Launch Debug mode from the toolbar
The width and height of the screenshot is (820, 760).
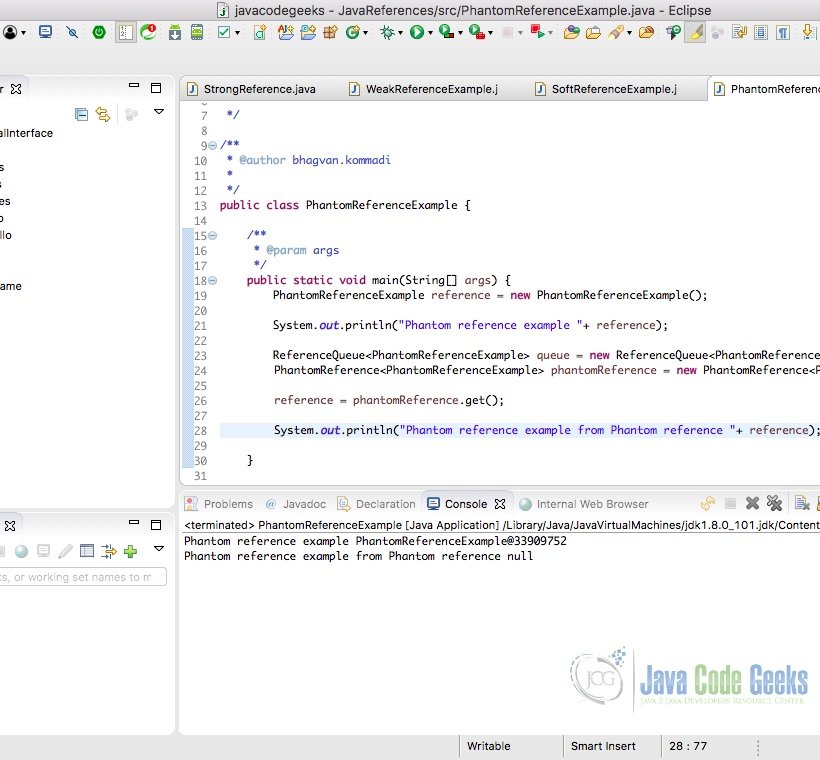[x=389, y=32]
